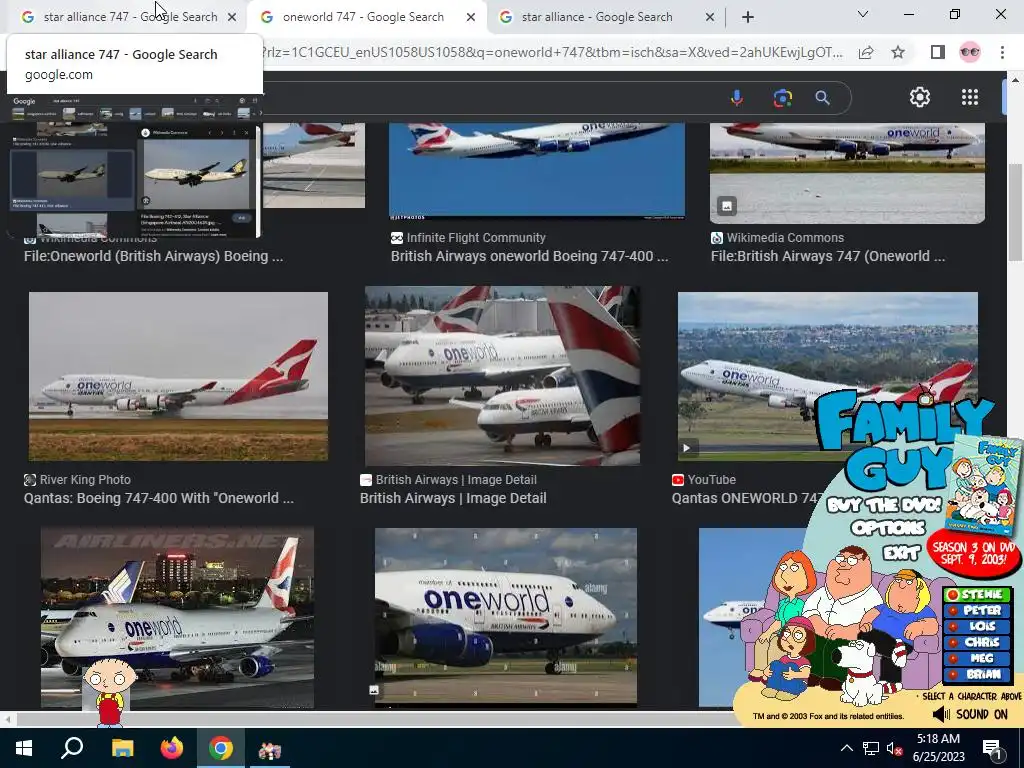
Task: Click the blue magnifier search icon
Action: tap(822, 98)
